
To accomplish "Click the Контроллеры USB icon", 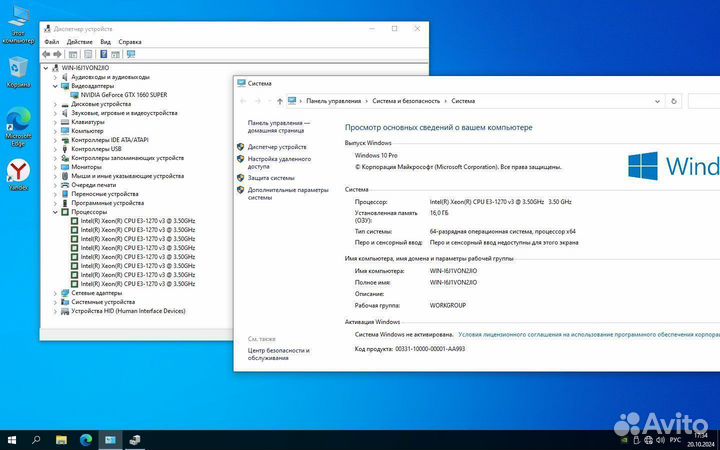I will click(65, 149).
